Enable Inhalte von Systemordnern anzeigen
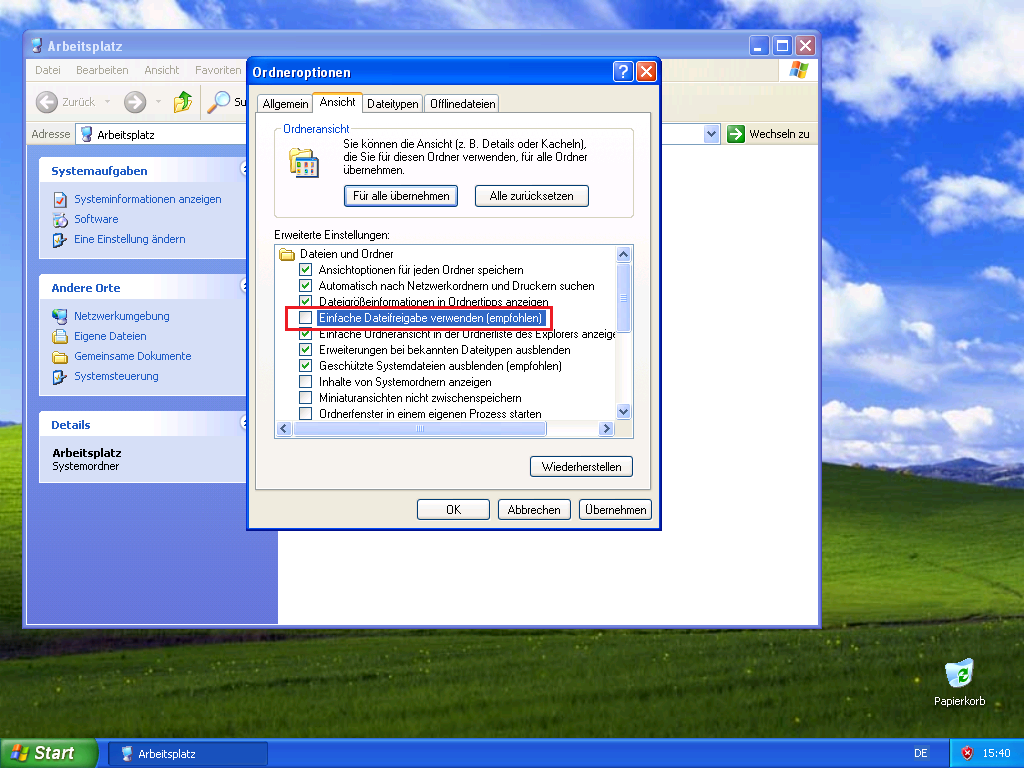This screenshot has height=768, width=1024. point(306,381)
